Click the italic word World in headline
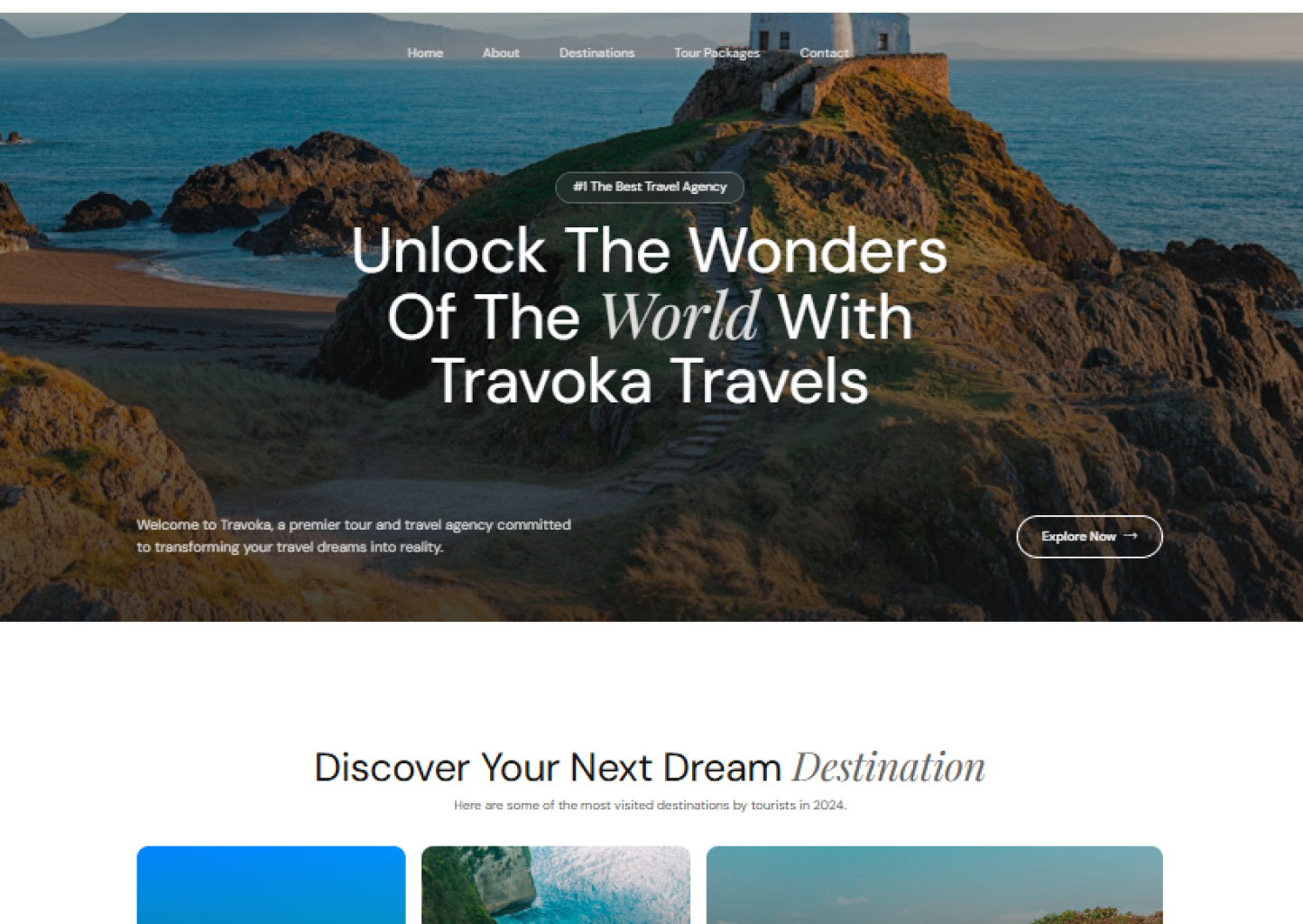The height and width of the screenshot is (924, 1303). click(x=679, y=317)
